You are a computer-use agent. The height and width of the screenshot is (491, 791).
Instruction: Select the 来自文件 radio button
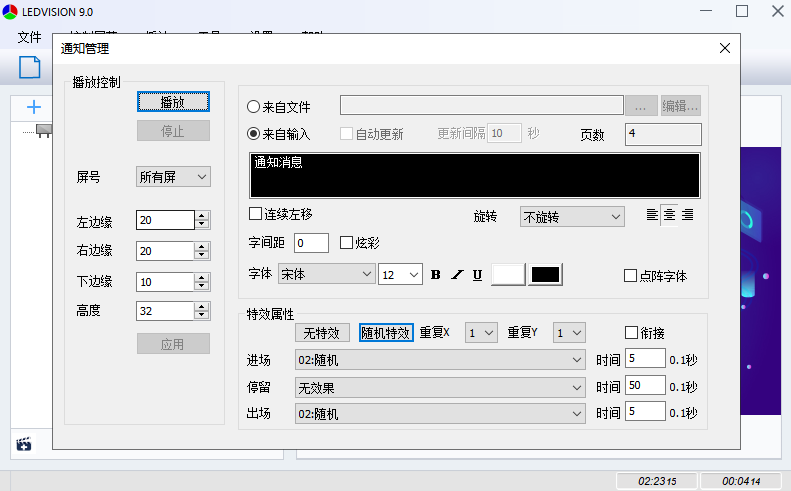[x=254, y=106]
